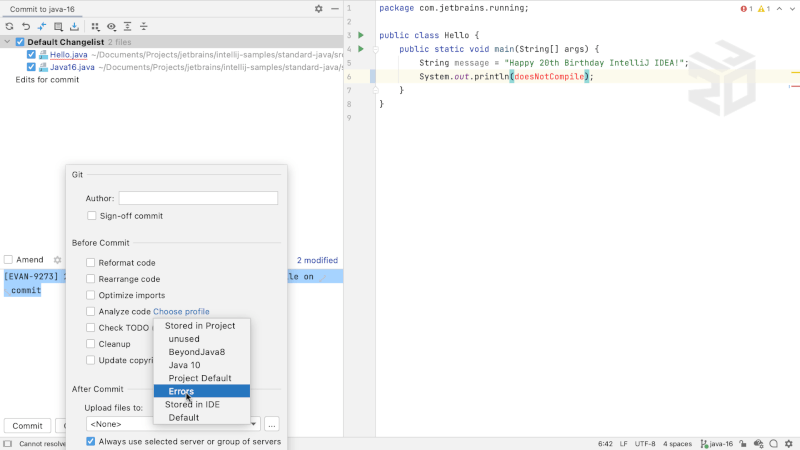Image resolution: width=800 pixels, height=450 pixels.
Task: Select Hello.java in the changelist
Action: 68,55
